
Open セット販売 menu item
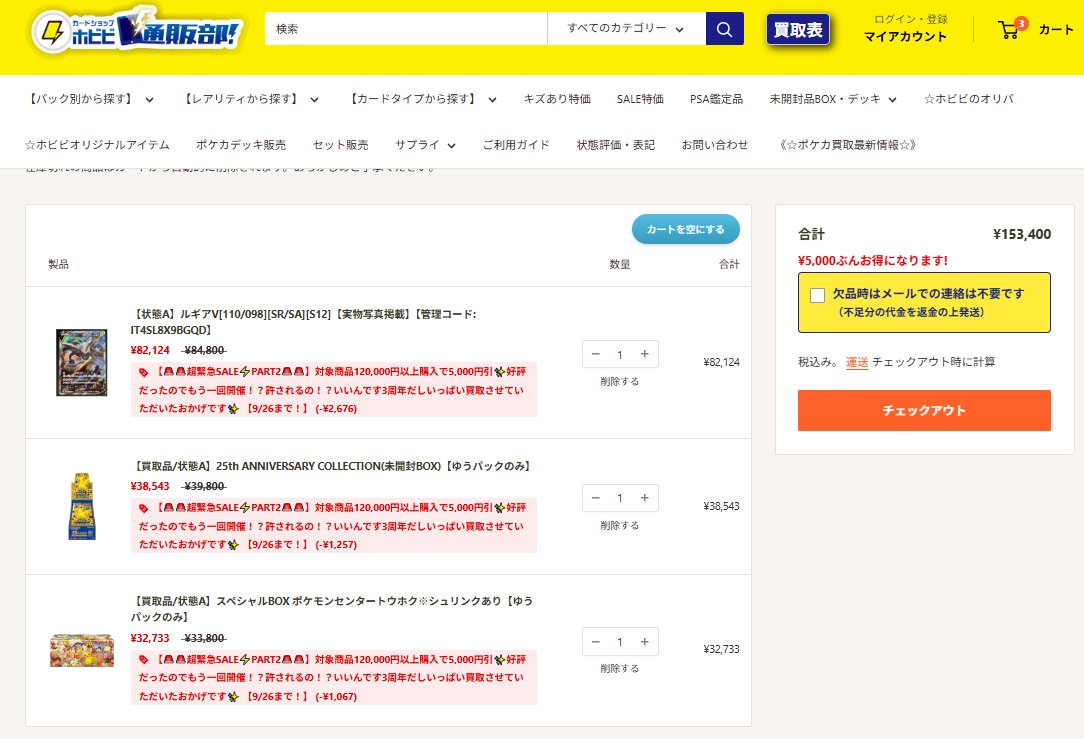tap(340, 144)
